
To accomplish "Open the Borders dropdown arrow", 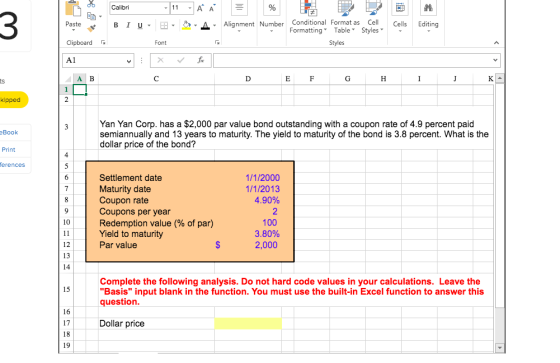I will pyautogui.click(x=173, y=25).
